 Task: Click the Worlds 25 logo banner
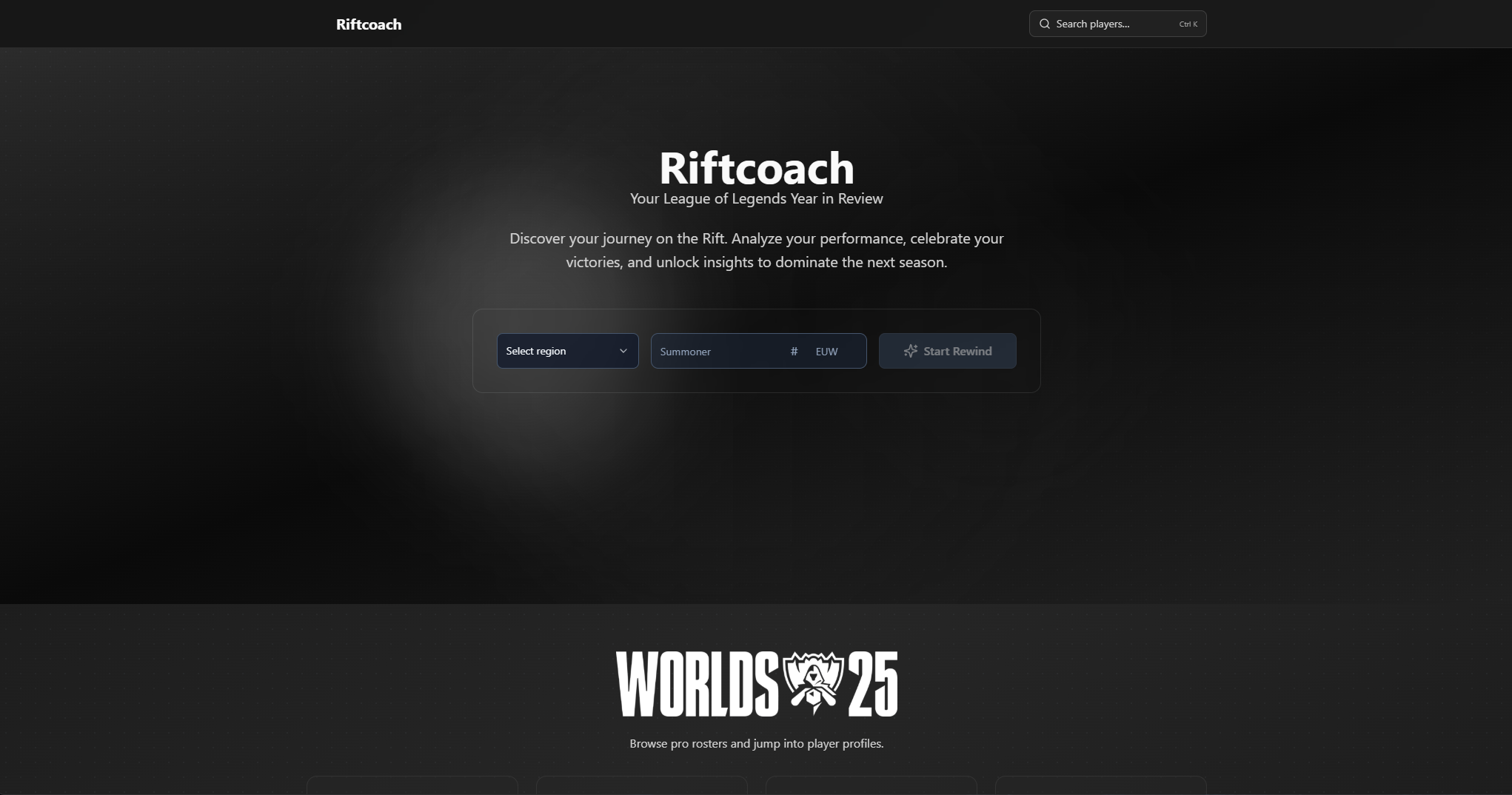point(756,684)
